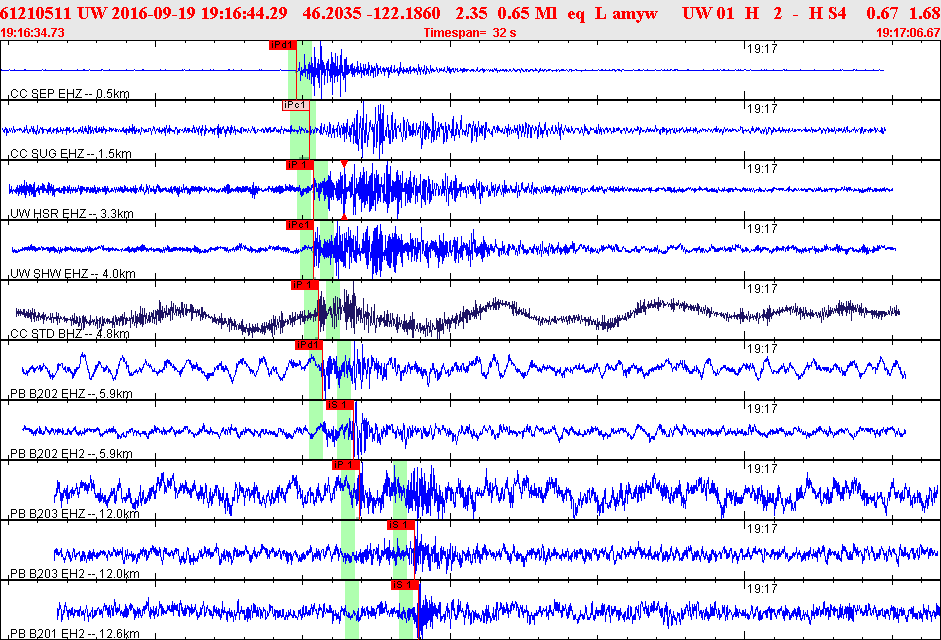
Task: Click 'H S4' text in header
Action: [x=828, y=13]
